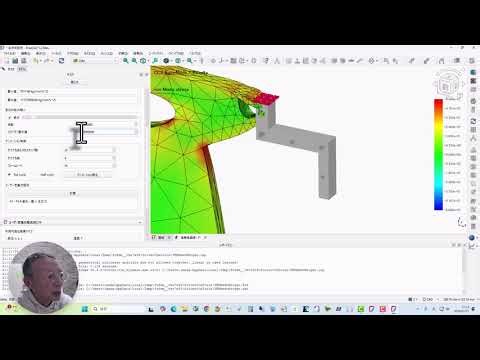Screen dimensions: 480x360
Task: Click the navigation cube in the 3D view
Action: tap(447, 84)
